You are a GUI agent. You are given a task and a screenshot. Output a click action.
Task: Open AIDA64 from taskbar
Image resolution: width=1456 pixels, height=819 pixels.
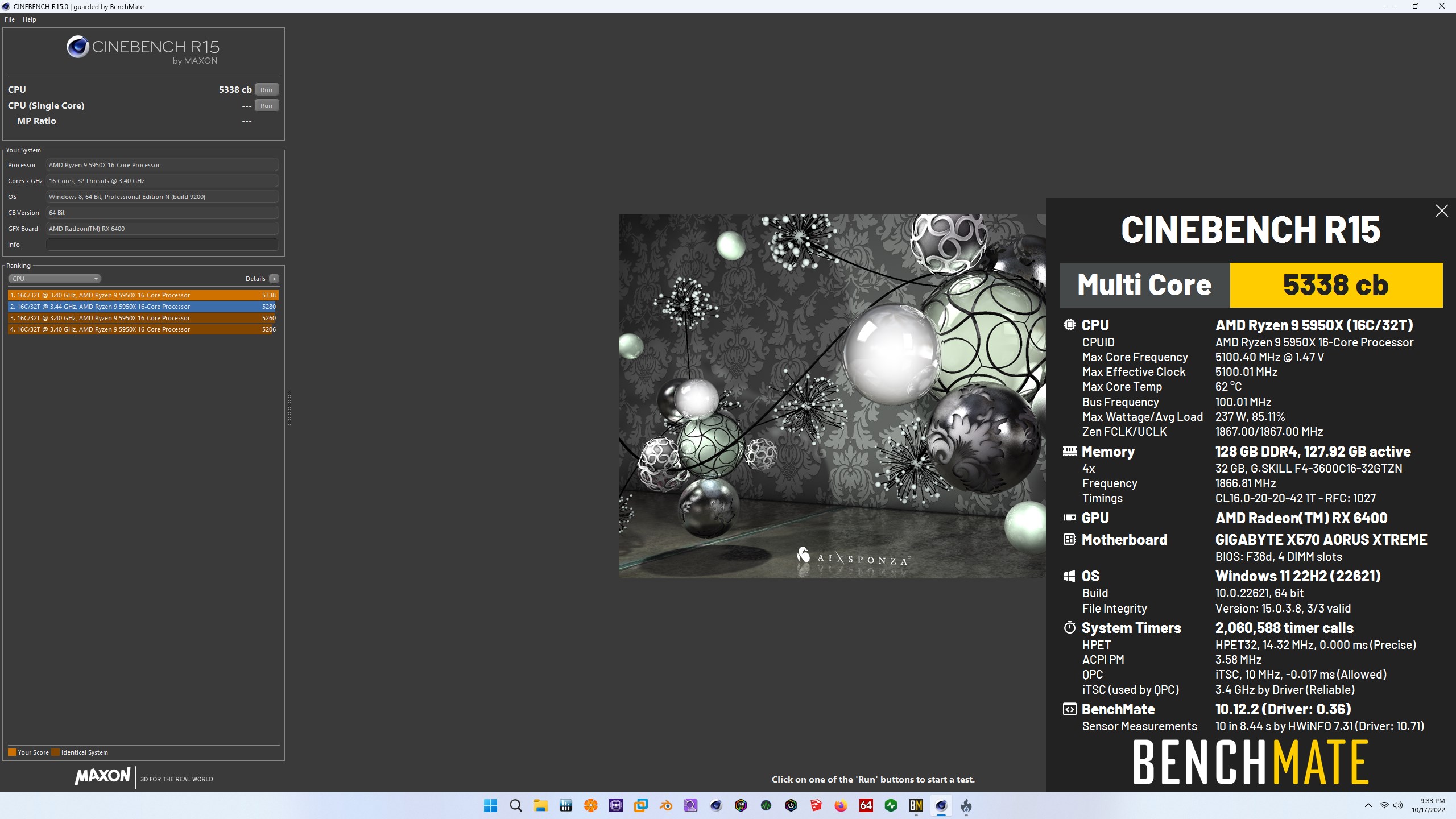point(866,806)
